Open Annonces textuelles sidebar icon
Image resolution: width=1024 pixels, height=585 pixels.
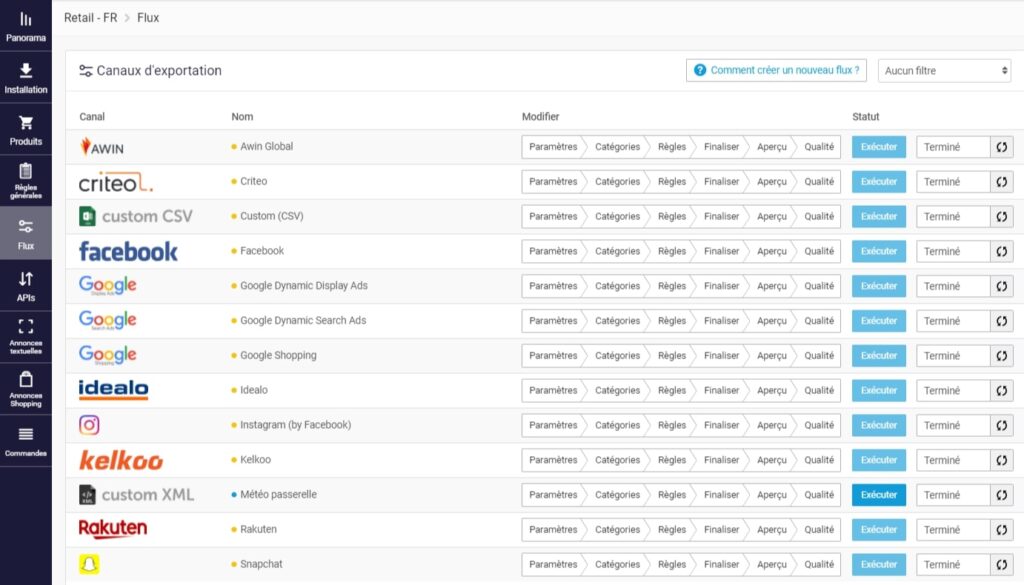click(x=25, y=327)
